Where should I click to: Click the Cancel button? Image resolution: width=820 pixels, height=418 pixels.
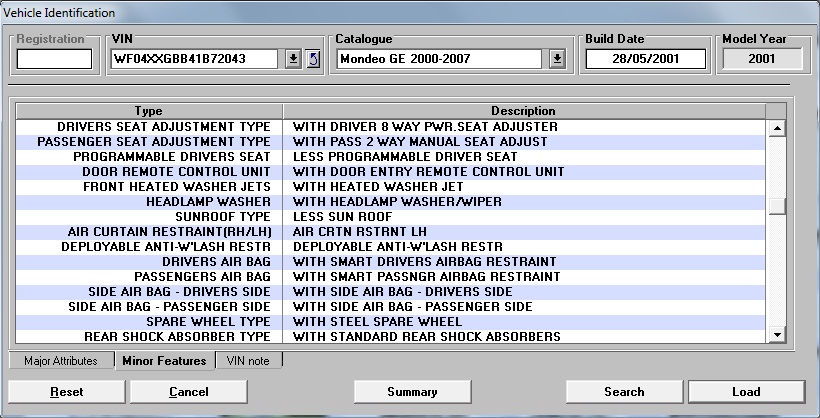188,392
